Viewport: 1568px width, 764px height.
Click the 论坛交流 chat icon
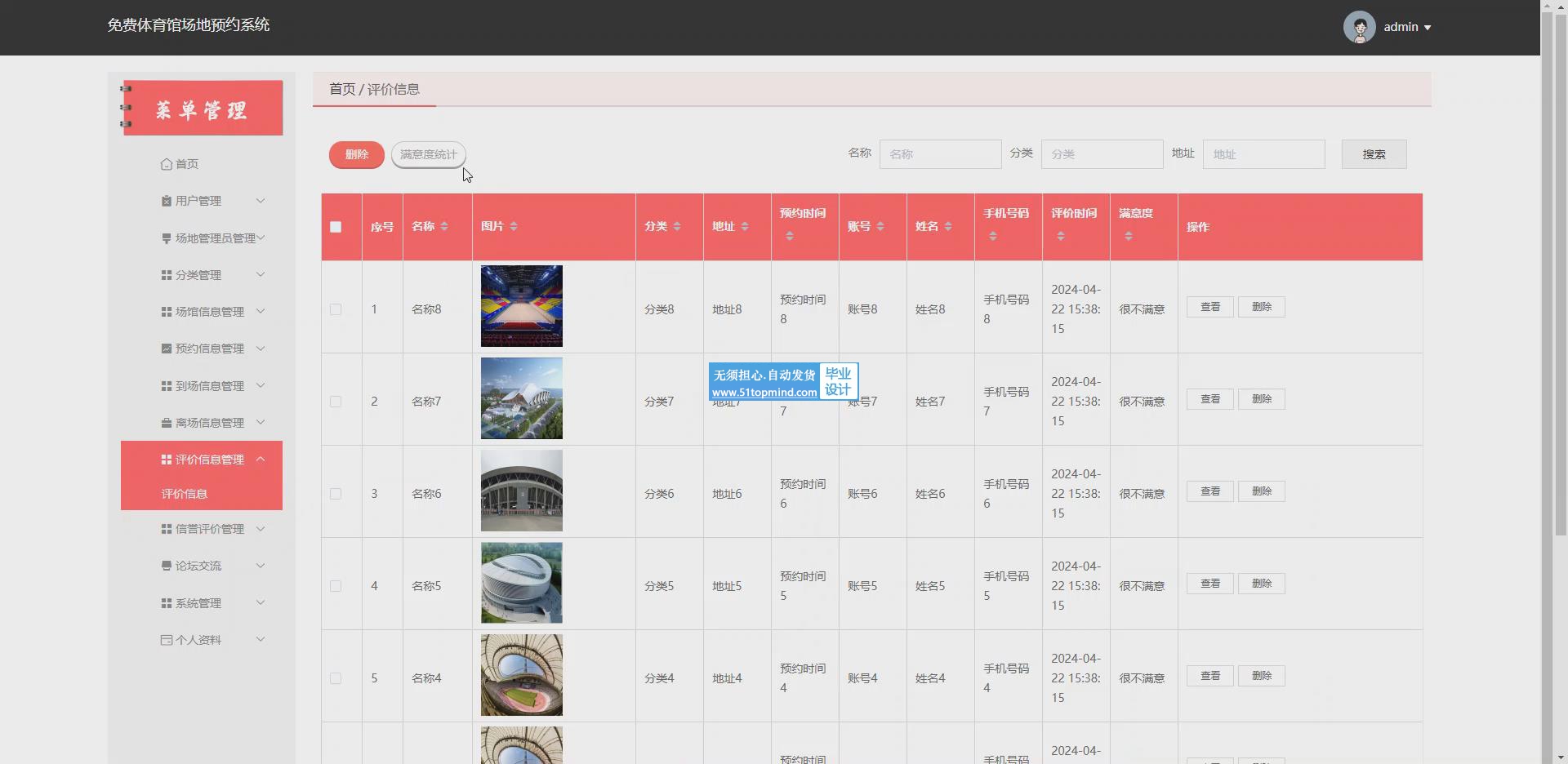tap(167, 566)
